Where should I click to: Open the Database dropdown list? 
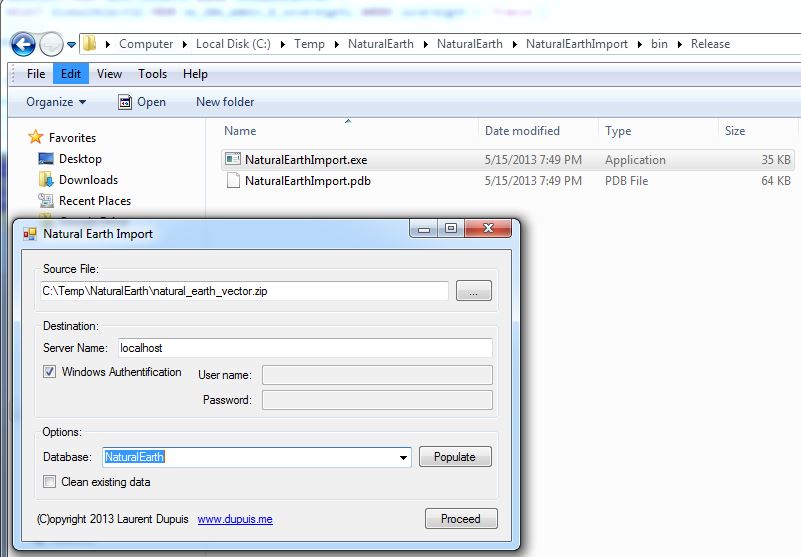point(404,458)
